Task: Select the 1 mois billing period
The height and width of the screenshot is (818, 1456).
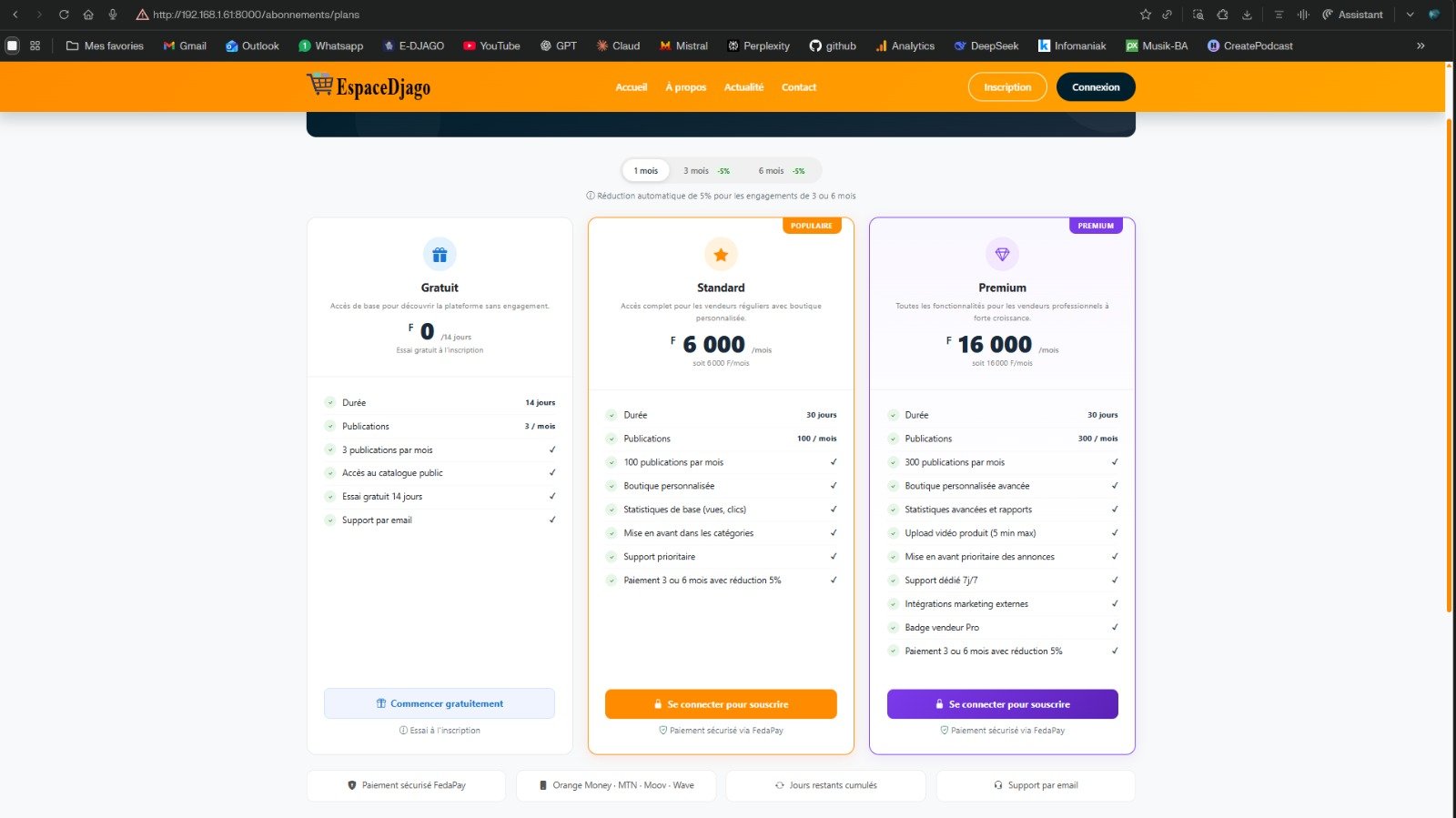Action: coord(646,170)
